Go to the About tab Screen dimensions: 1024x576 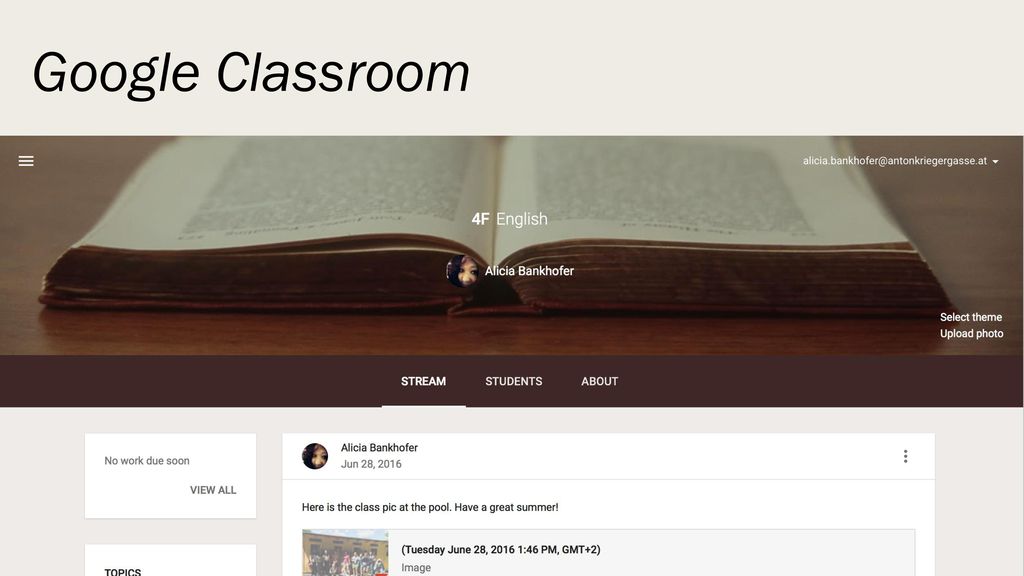[600, 381]
